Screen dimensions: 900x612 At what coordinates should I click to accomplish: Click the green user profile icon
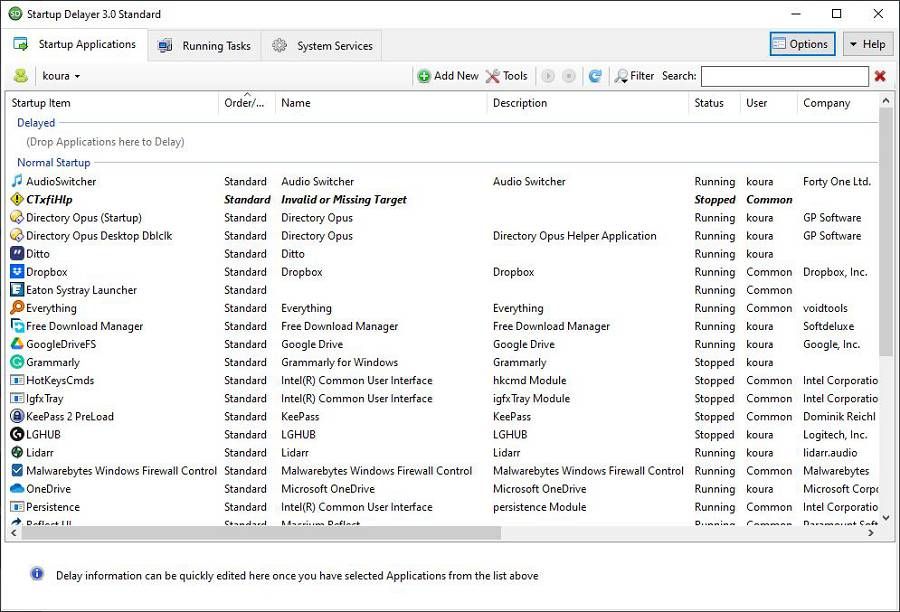[19, 75]
